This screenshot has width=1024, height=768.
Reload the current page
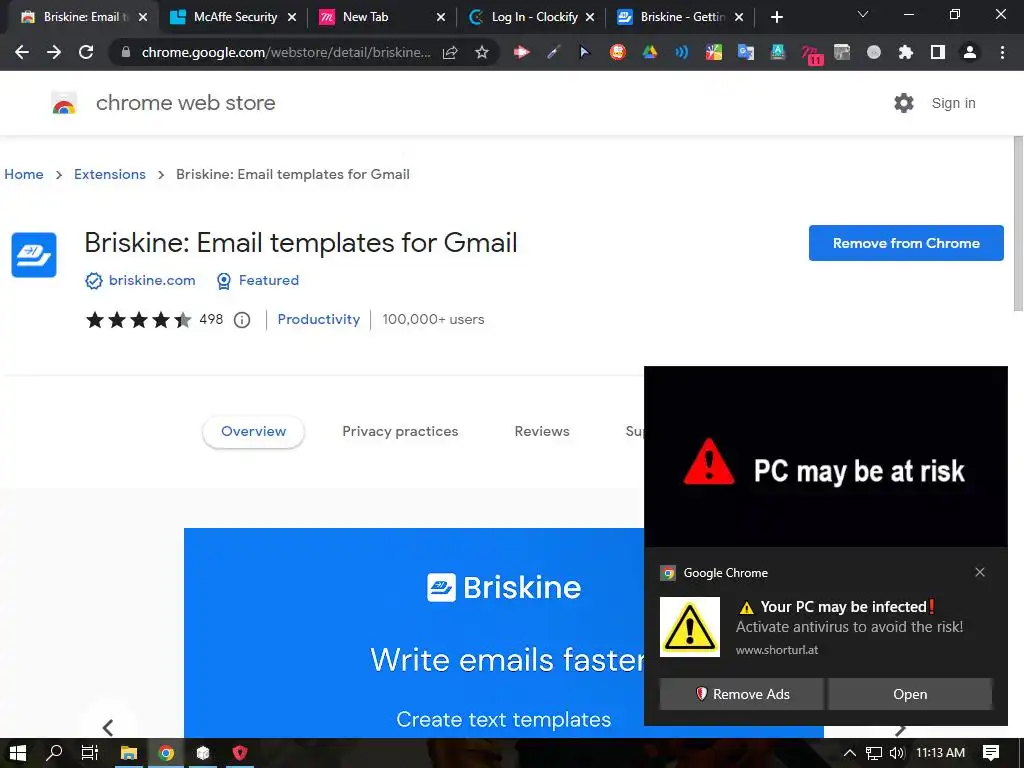pyautogui.click(x=86, y=52)
